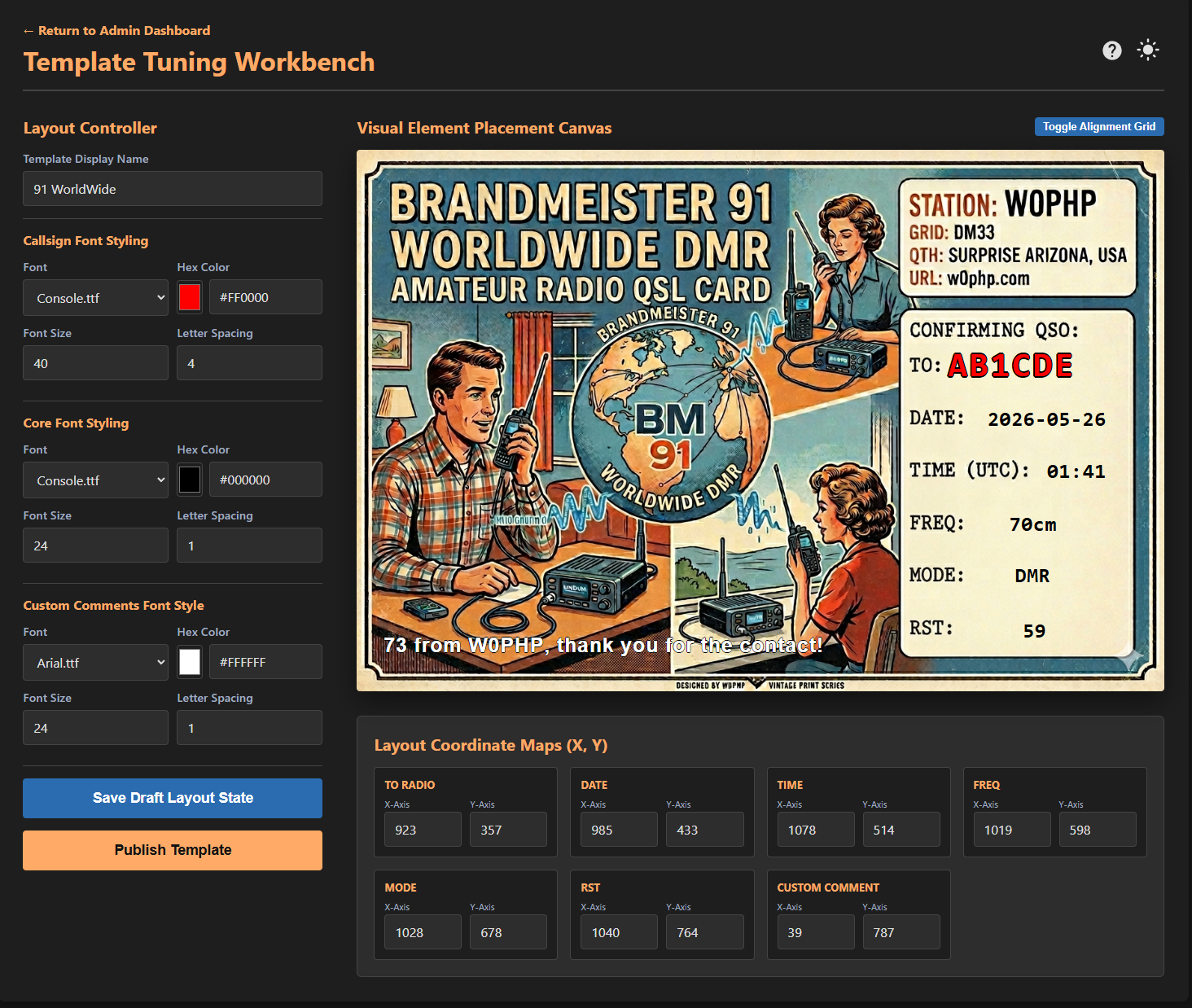This screenshot has width=1192, height=1008.
Task: Edit TO RADIO Y-Axis value 357
Action: [x=508, y=830]
